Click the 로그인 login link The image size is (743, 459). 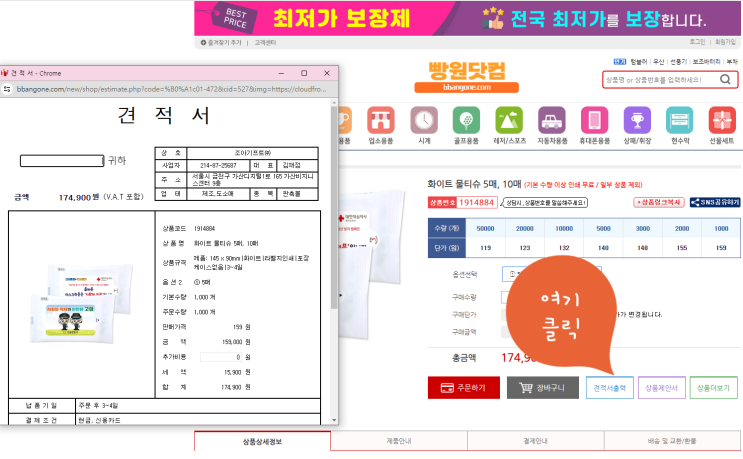[697, 42]
